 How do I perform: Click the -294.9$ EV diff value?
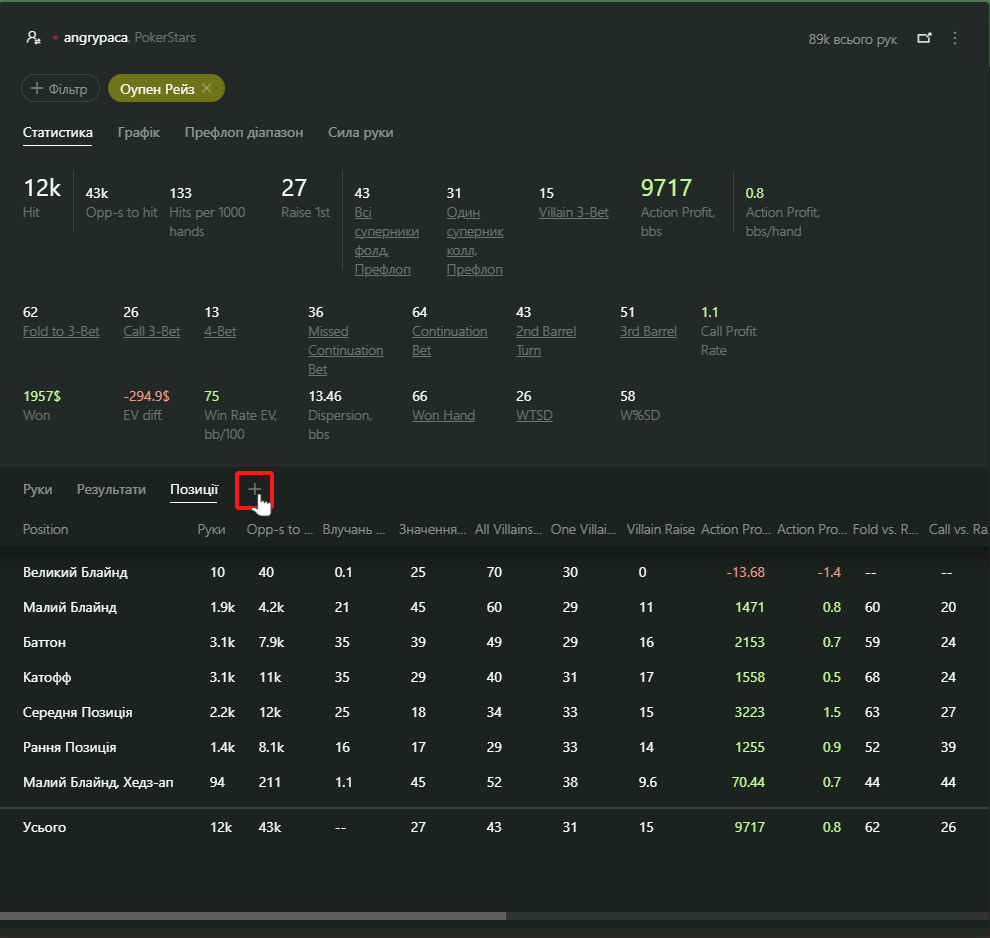click(x=146, y=396)
